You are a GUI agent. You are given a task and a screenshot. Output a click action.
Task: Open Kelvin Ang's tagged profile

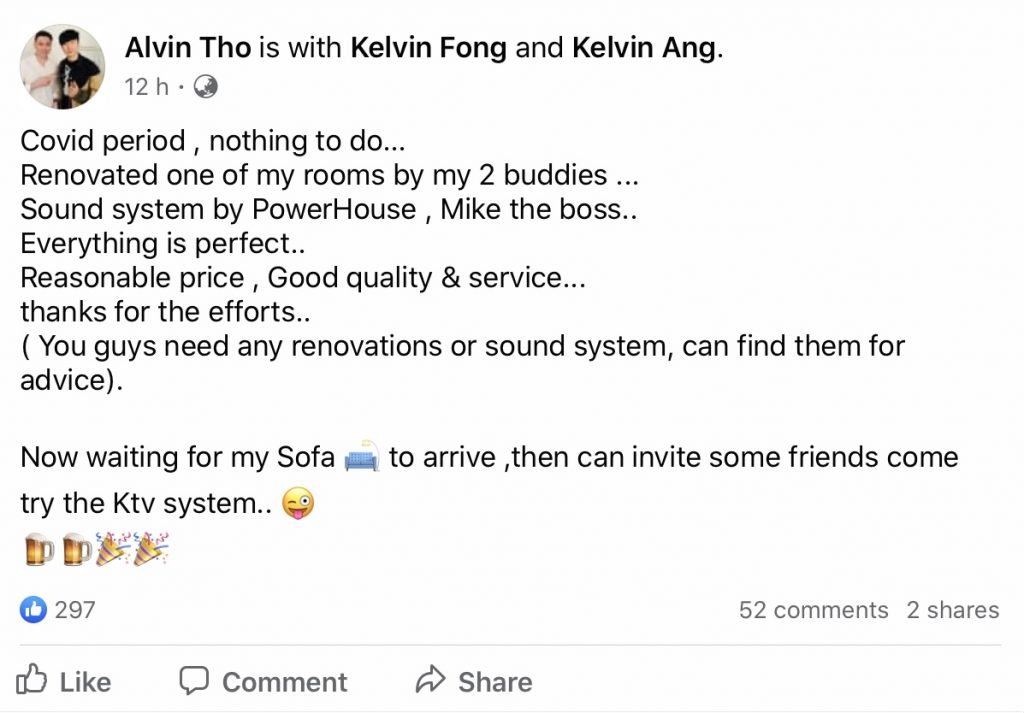(644, 48)
